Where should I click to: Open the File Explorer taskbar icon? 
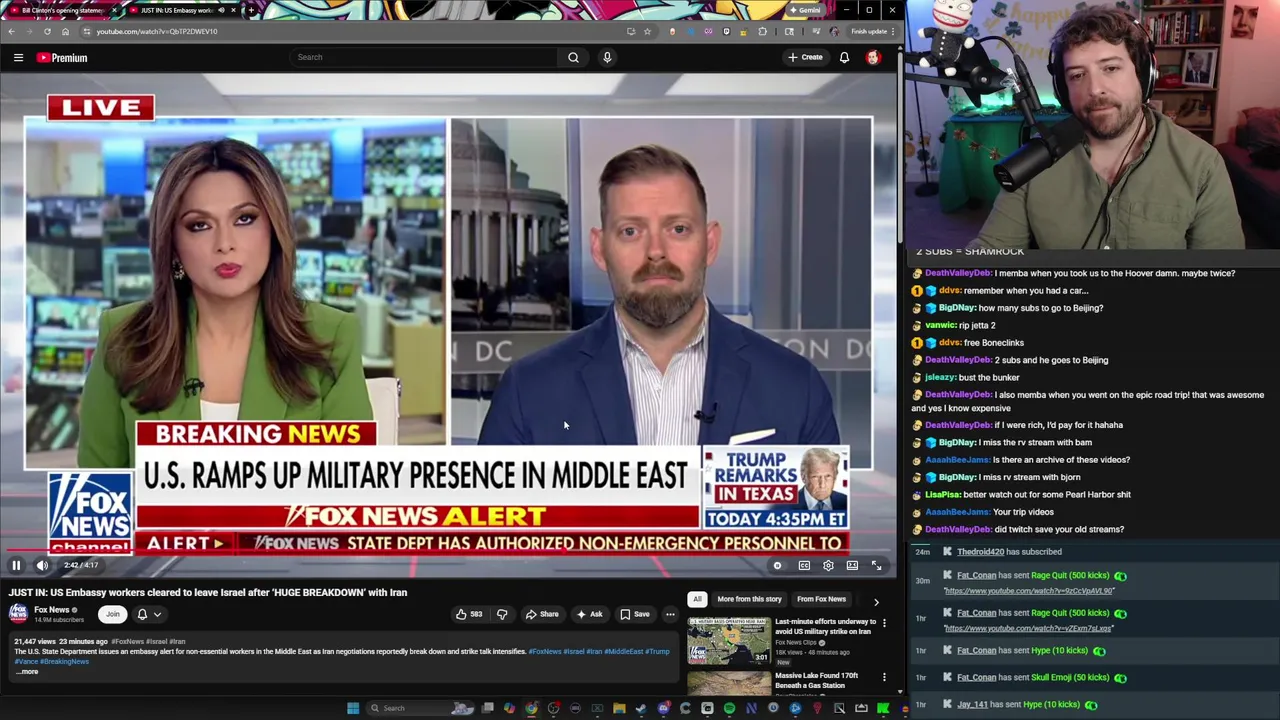point(619,708)
